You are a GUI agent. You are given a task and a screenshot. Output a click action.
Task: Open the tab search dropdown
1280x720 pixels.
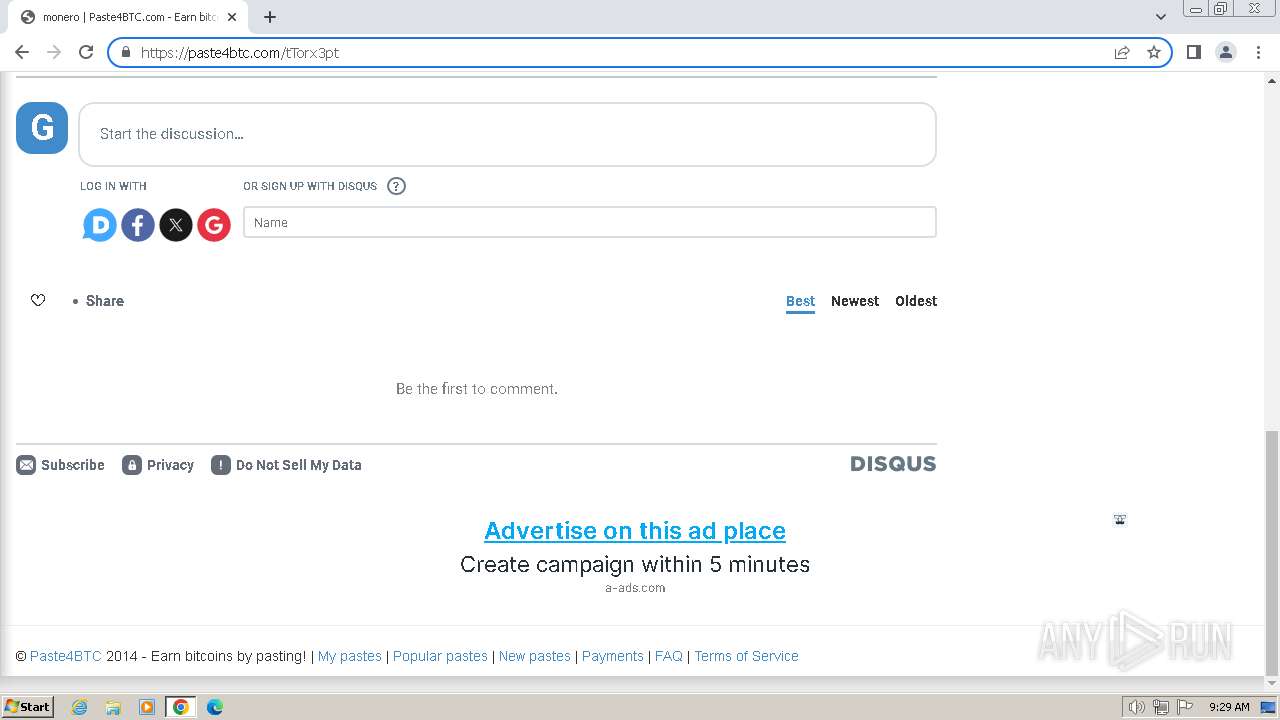pyautogui.click(x=1160, y=17)
